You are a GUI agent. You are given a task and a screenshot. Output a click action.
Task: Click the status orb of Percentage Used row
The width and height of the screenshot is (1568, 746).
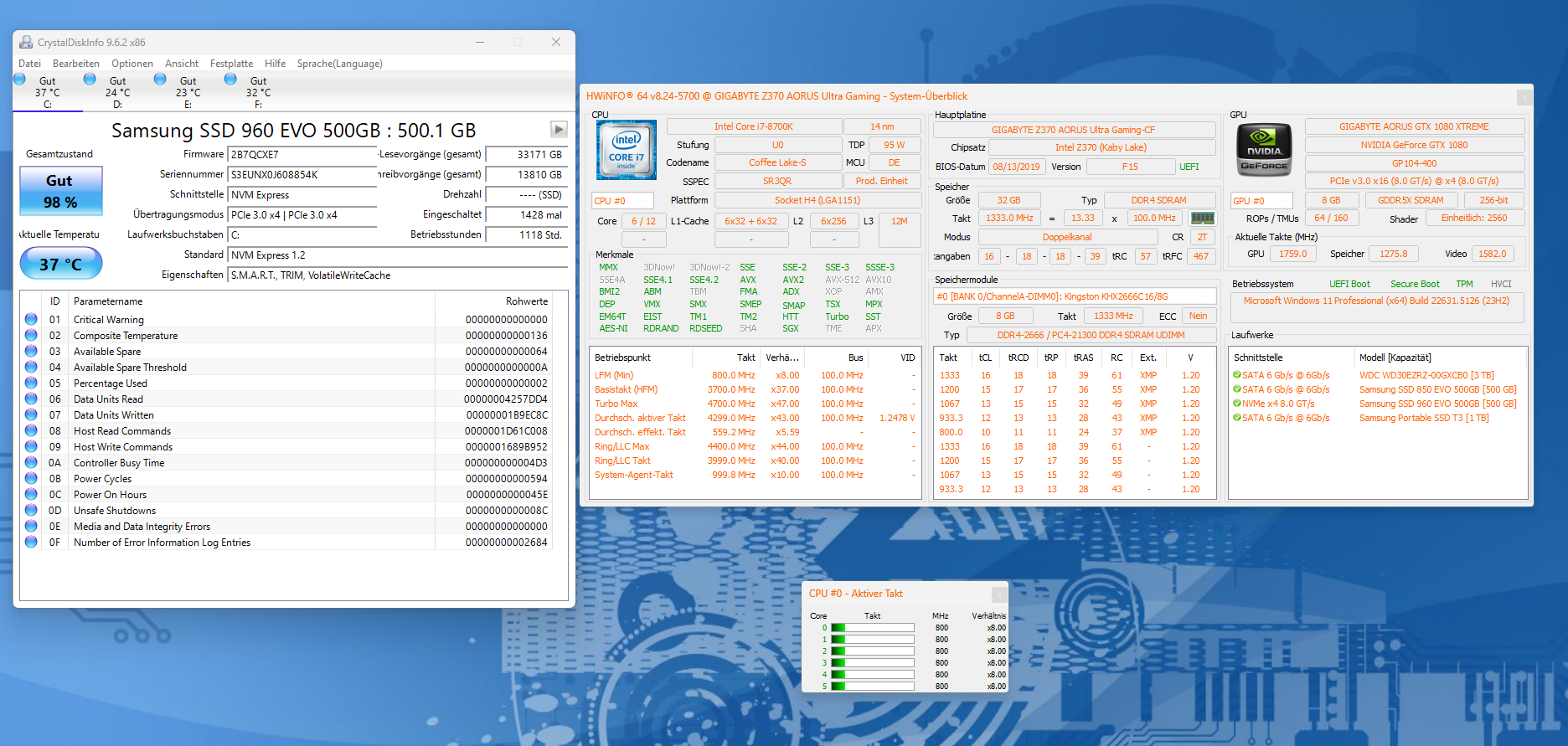(31, 383)
